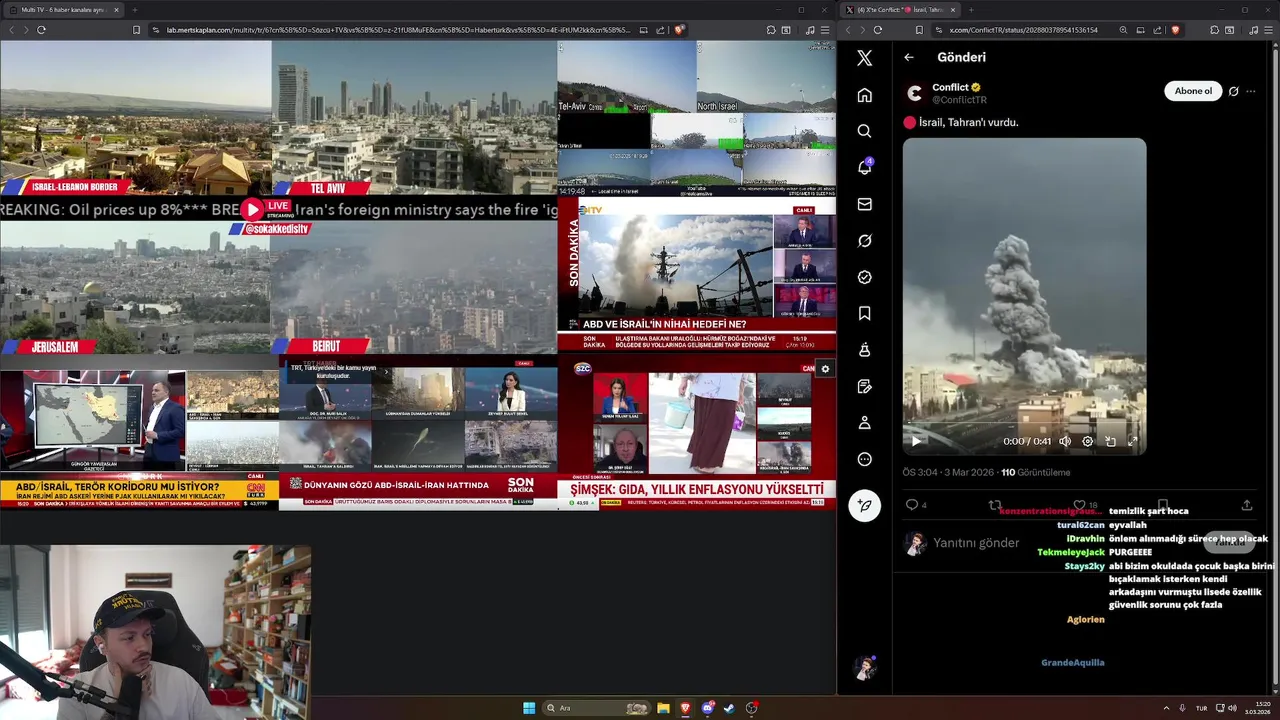Click the X logo in sidebar
Image resolution: width=1280 pixels, height=720 pixels.
pos(865,58)
